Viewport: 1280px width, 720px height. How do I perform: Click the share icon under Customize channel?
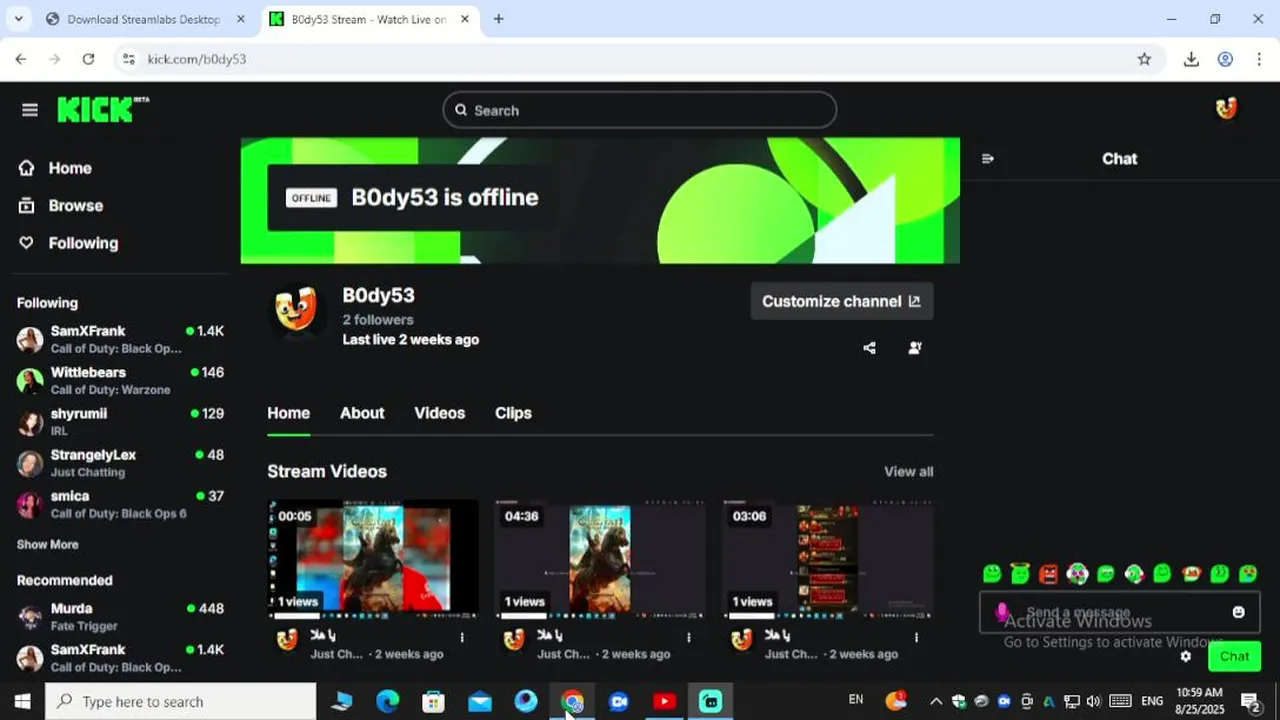(869, 348)
